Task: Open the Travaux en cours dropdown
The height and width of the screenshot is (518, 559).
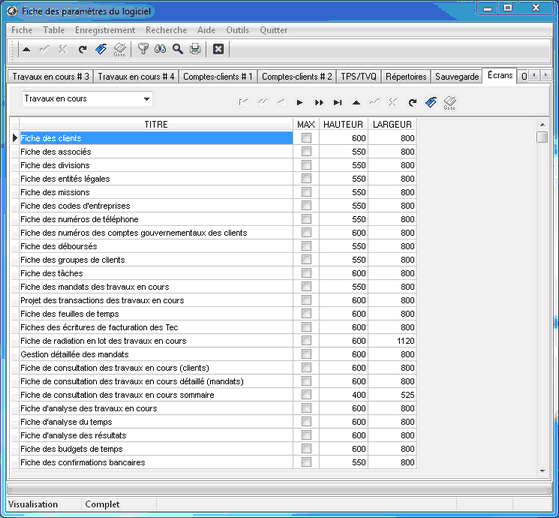Action: coord(147,99)
